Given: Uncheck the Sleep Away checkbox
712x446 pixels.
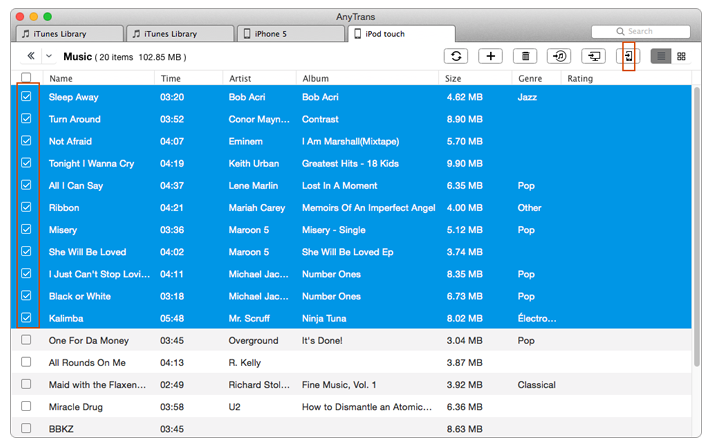Looking at the screenshot, I should pos(26,96).
